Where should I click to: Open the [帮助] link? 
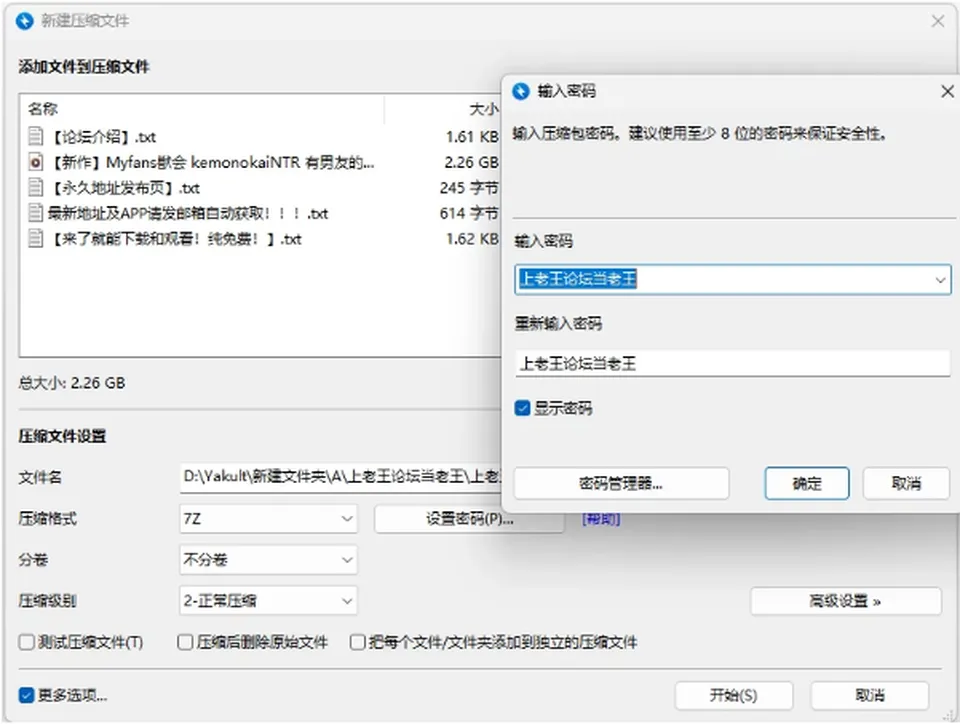[601, 519]
